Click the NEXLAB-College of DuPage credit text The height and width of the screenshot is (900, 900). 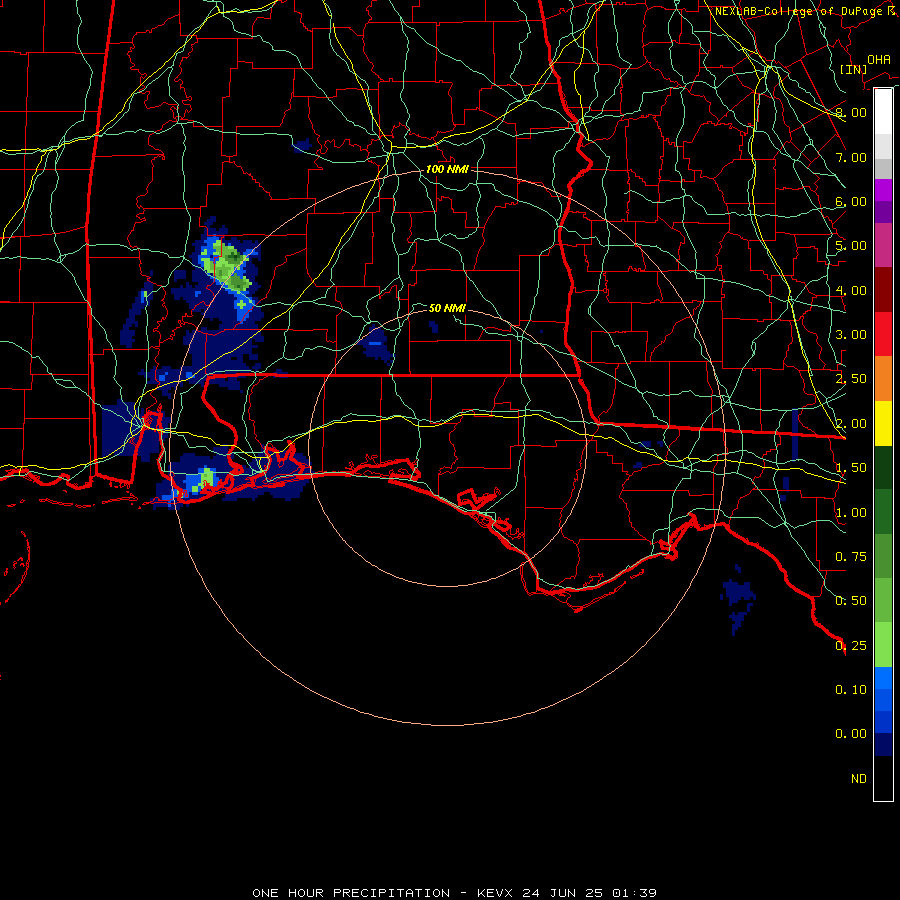click(x=806, y=11)
